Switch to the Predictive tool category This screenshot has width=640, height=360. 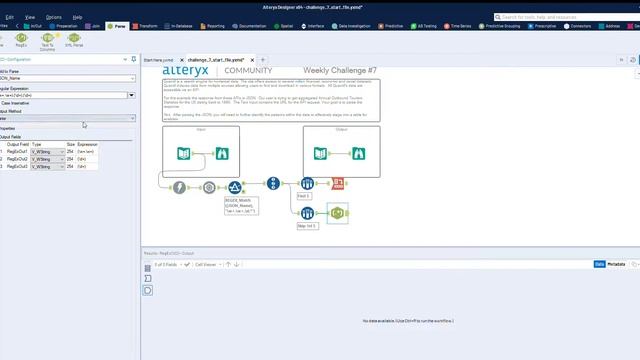pyautogui.click(x=391, y=26)
